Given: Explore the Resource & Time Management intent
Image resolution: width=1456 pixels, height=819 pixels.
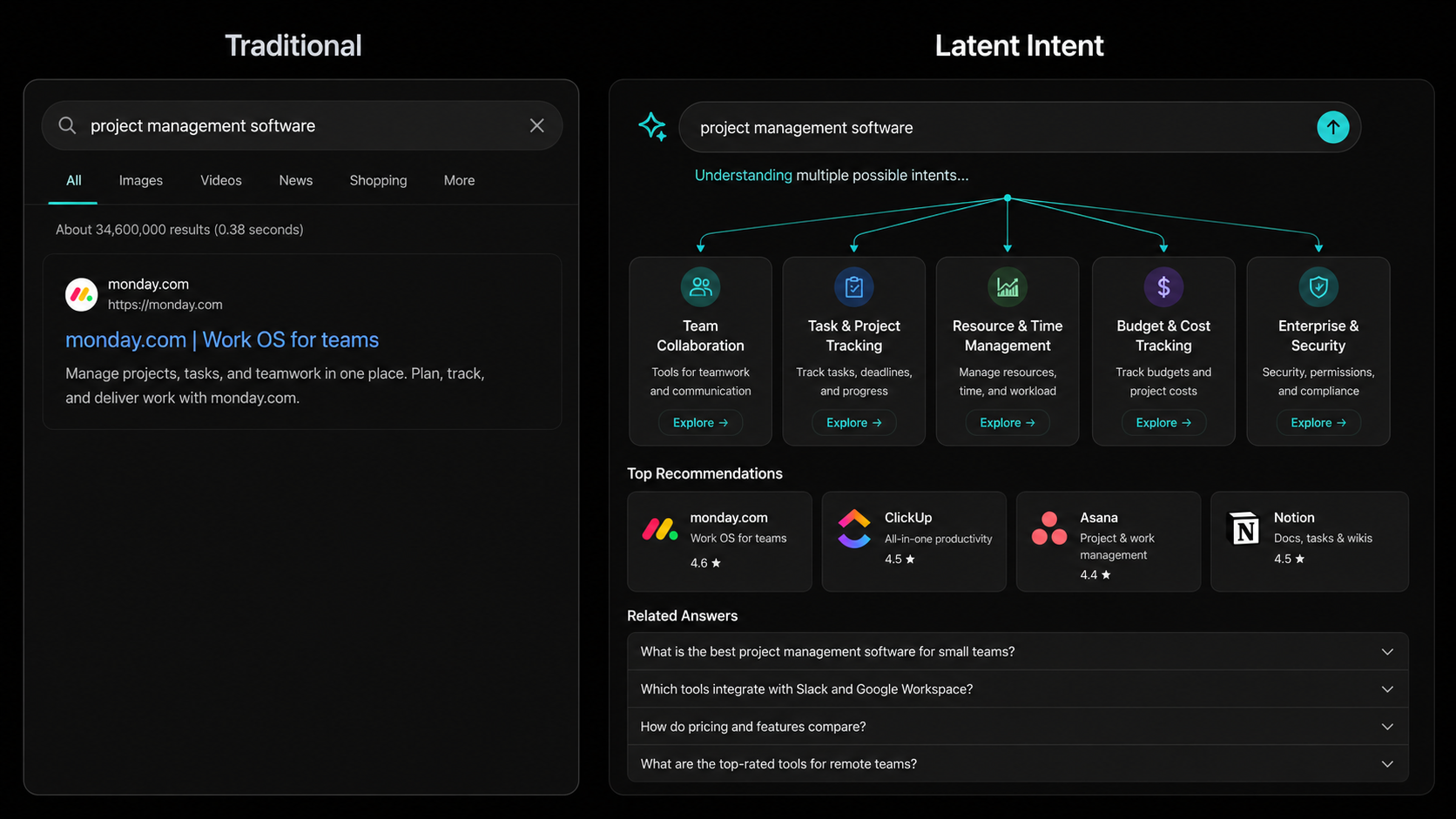Looking at the screenshot, I should click(1008, 422).
